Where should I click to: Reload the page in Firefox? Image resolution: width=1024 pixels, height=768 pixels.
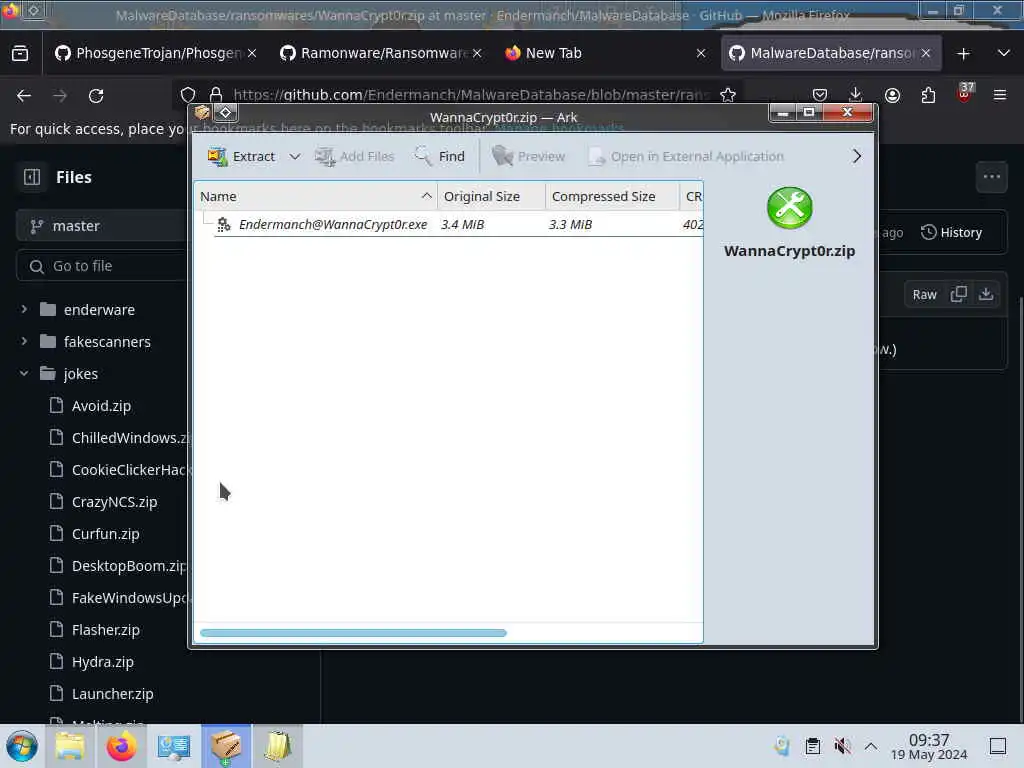96,96
